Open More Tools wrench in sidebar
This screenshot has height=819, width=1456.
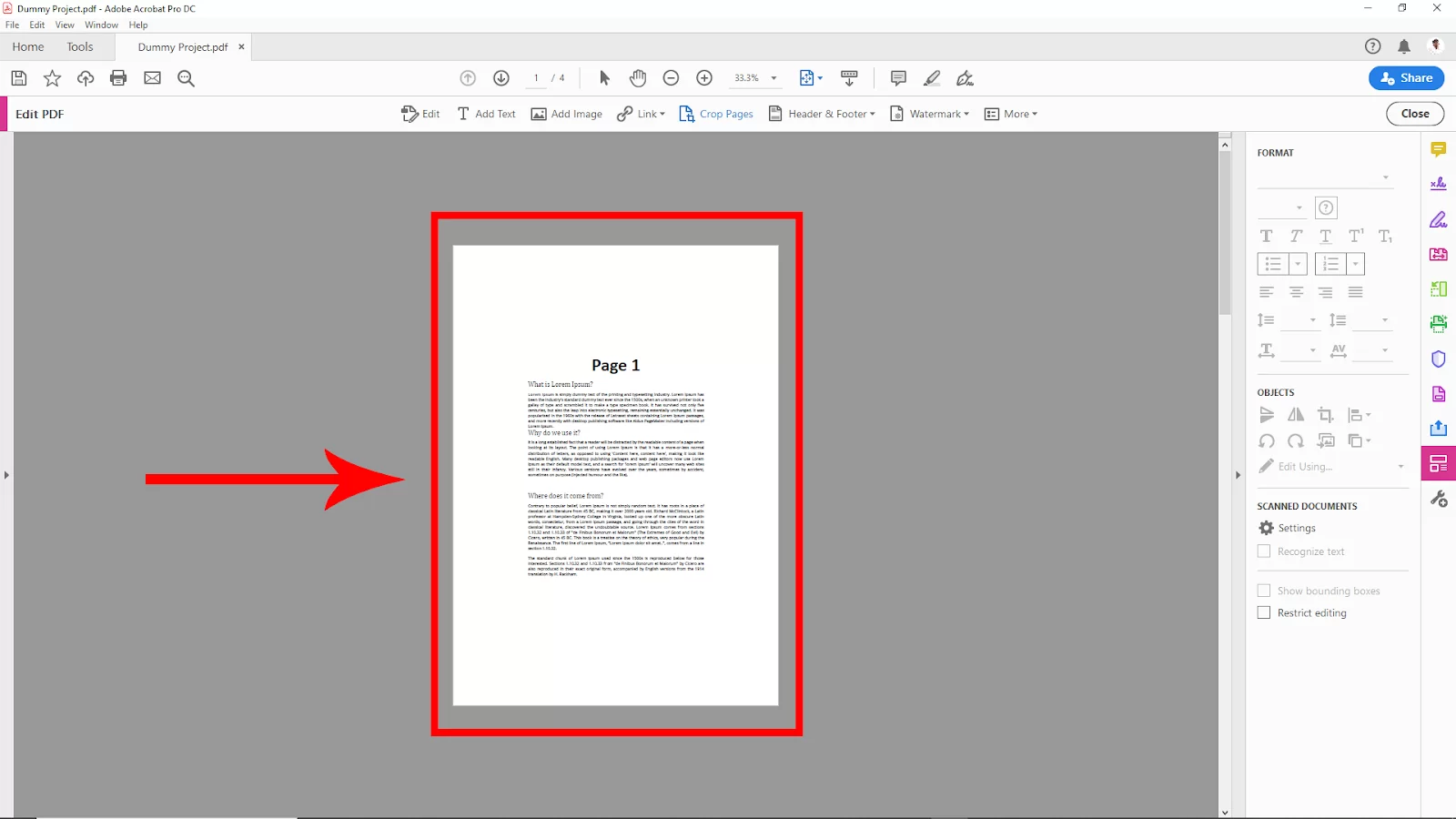click(1439, 499)
